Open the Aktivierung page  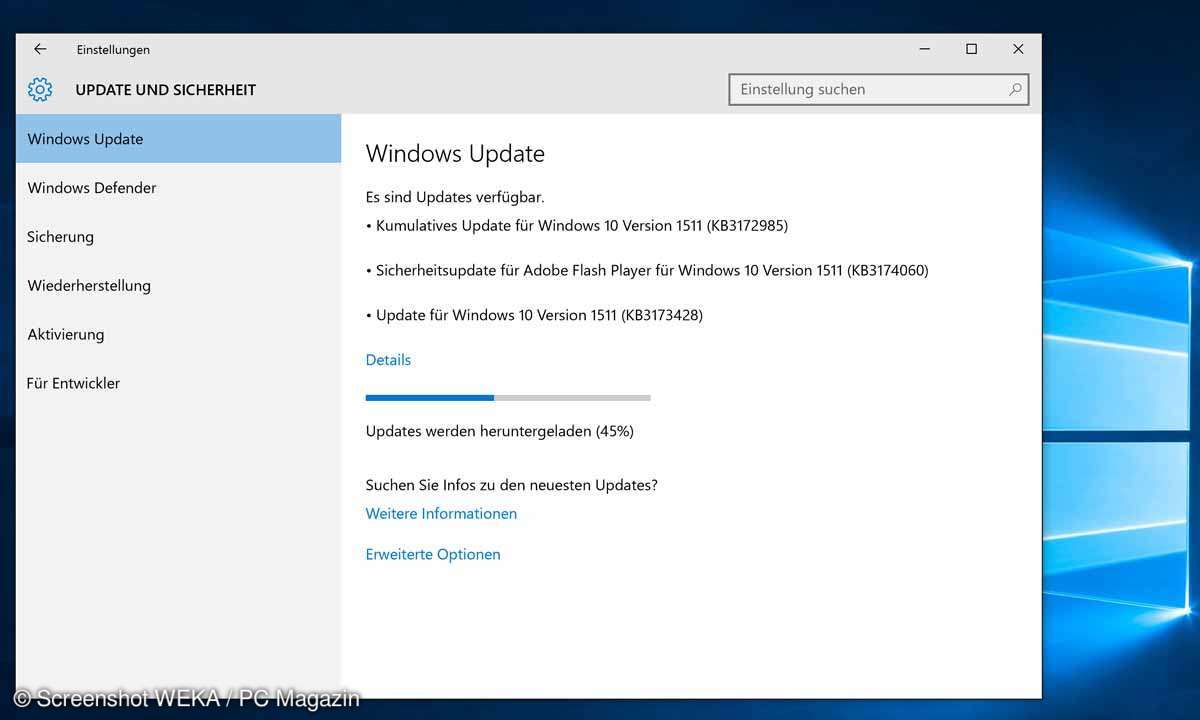[178, 335]
